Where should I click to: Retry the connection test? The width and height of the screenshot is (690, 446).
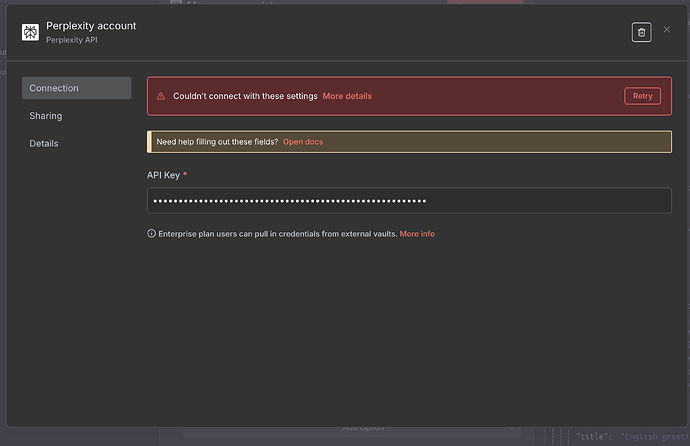tap(642, 96)
